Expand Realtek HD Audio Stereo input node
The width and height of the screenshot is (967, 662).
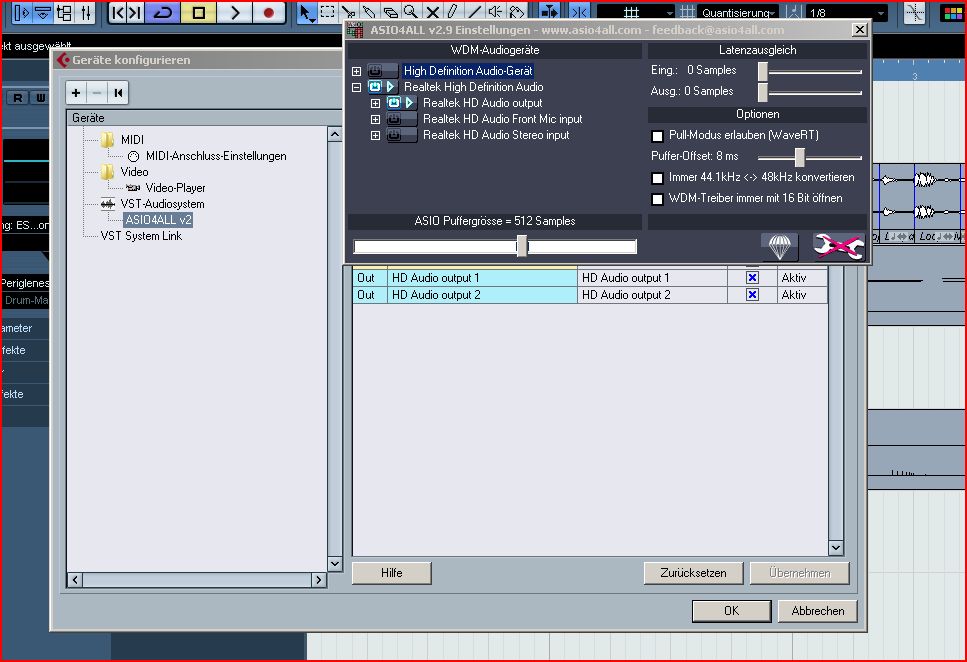click(x=375, y=135)
